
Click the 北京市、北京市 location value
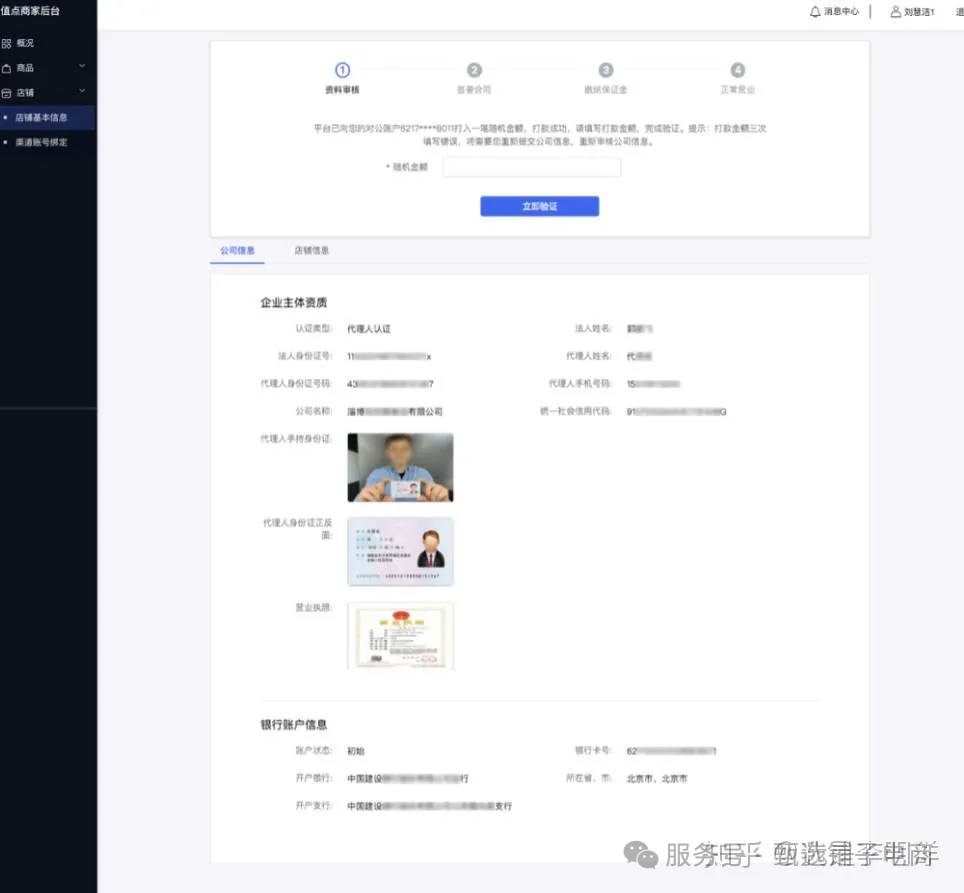point(657,779)
